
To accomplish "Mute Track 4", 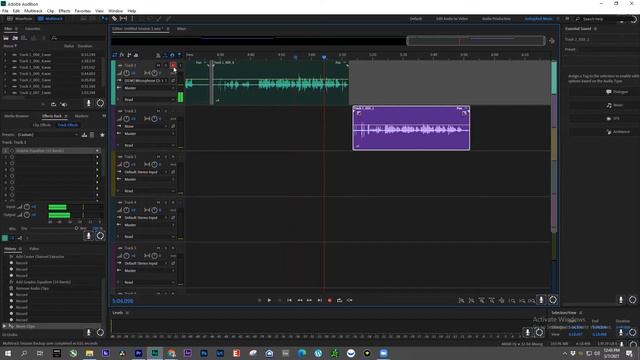I will click(x=158, y=202).
